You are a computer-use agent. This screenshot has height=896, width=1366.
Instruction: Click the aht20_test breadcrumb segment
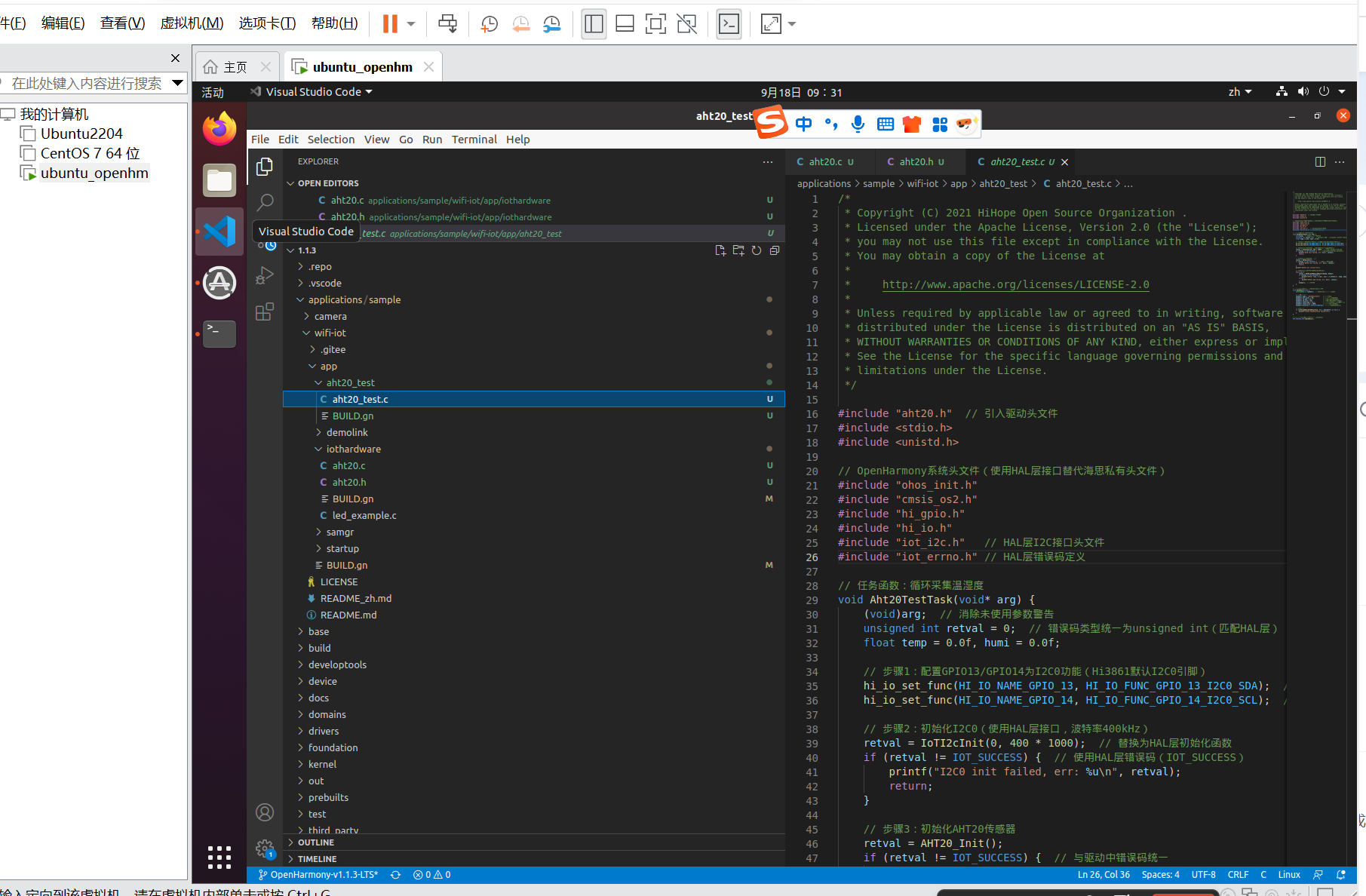click(x=1003, y=184)
